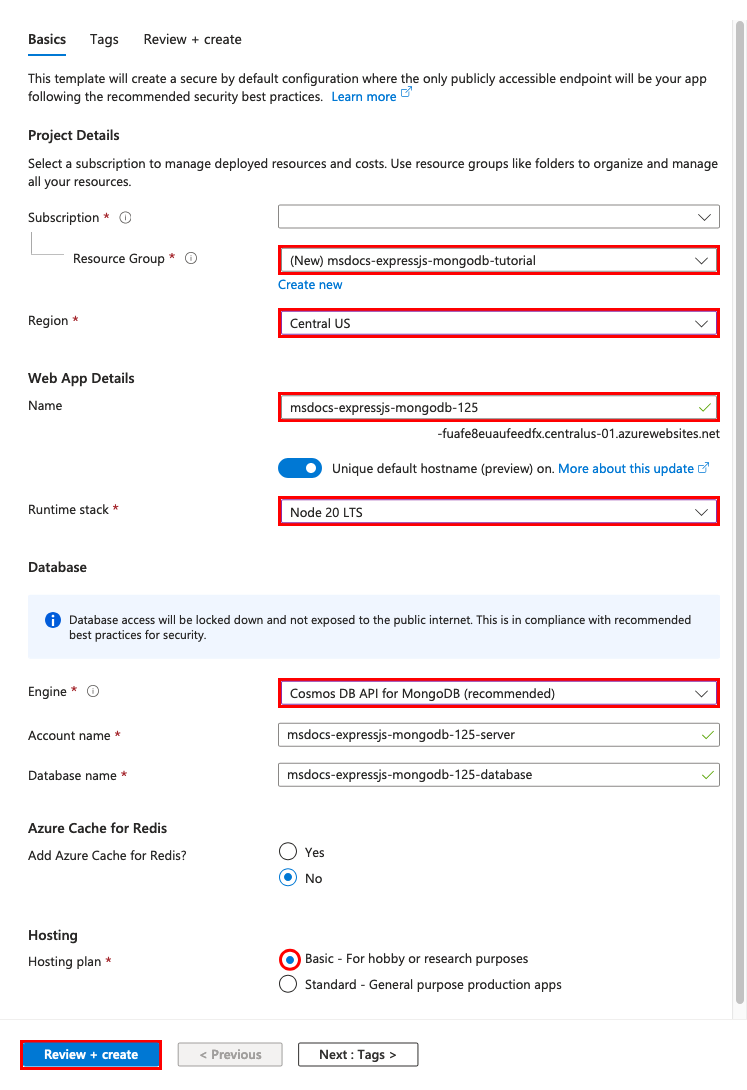Image resolution: width=747 pixels, height=1090 pixels.
Task: Select Yes for Azure Cache for Redis
Action: coord(288,852)
